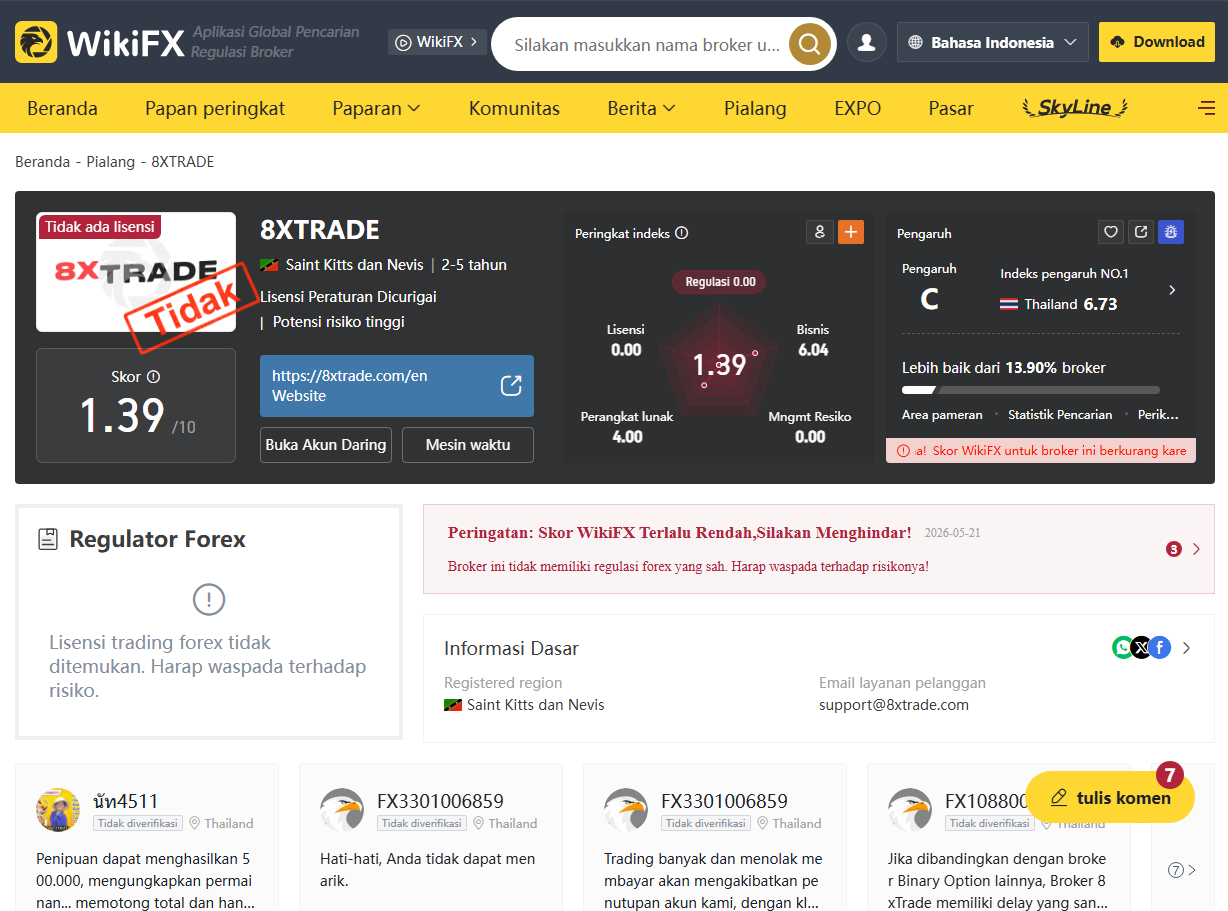Screen dimensions: 1228x911
Task: Click the Mesin waktu button
Action: click(x=468, y=445)
